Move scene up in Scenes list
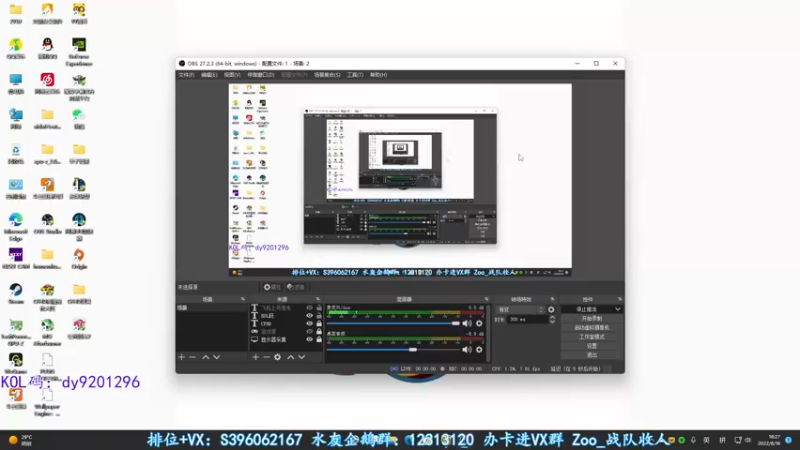The height and width of the screenshot is (450, 800). click(206, 357)
